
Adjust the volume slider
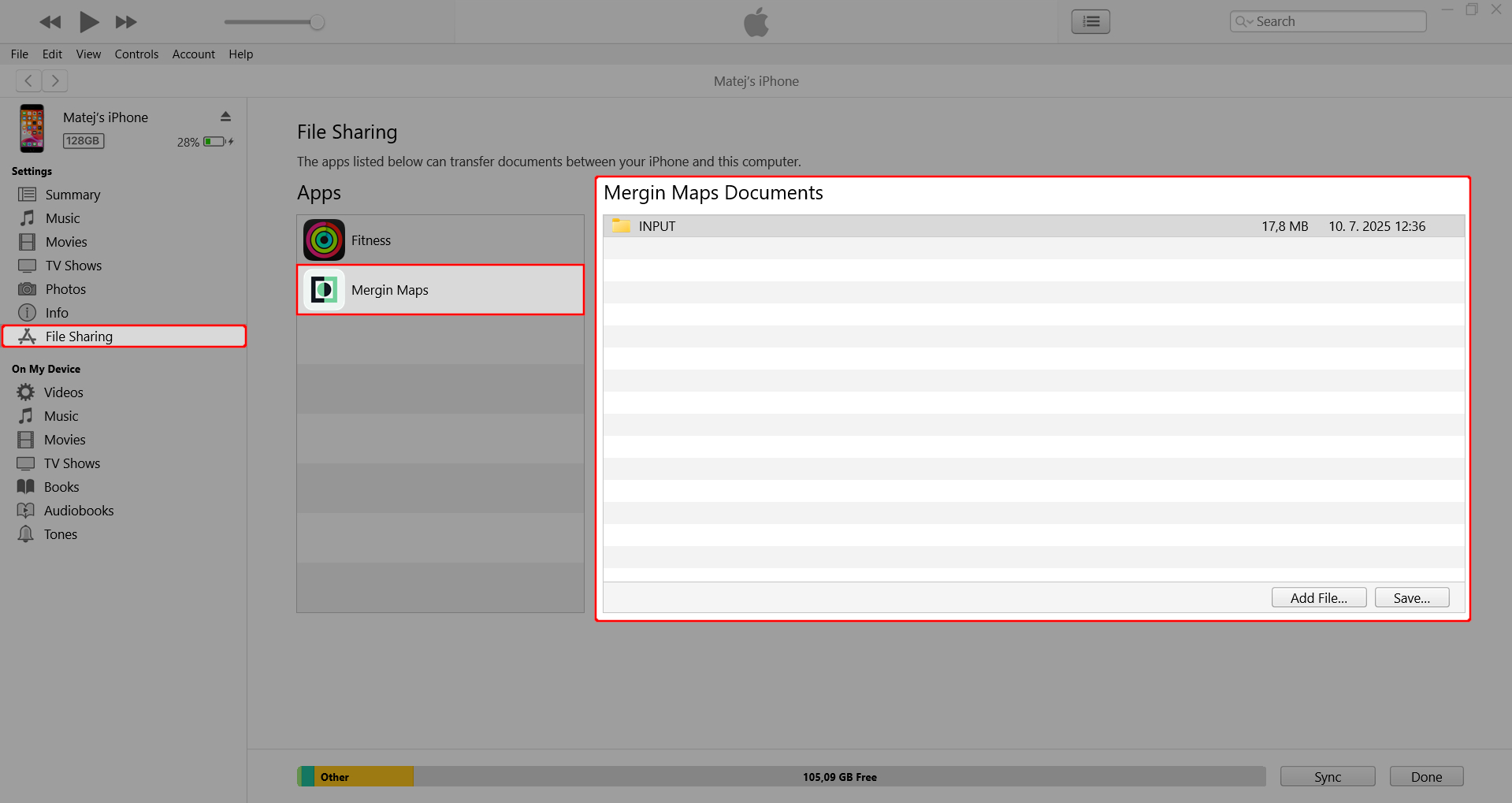tap(318, 22)
